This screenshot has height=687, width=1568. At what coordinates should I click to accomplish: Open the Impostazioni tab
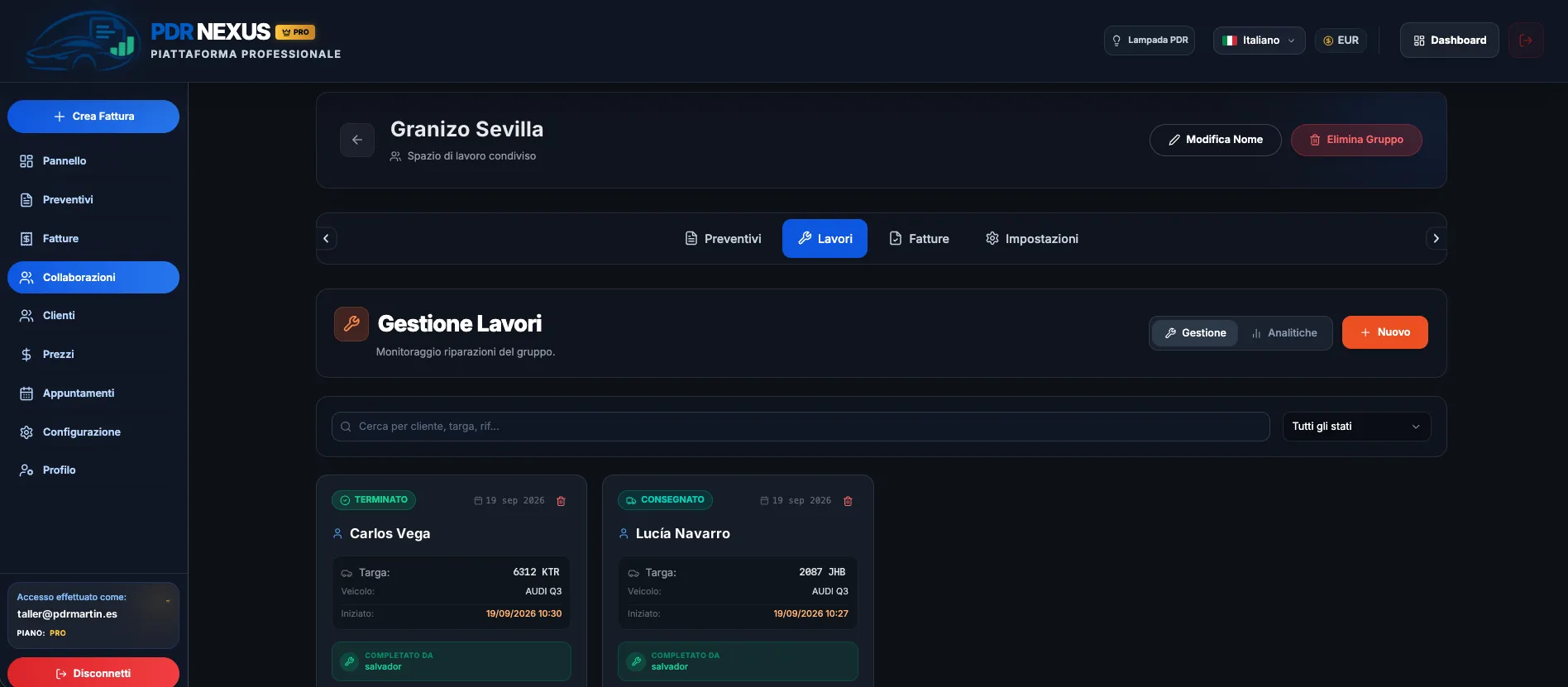[x=1032, y=239]
